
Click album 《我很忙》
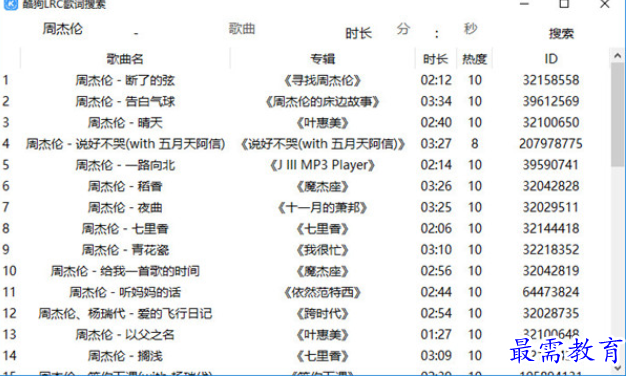(x=322, y=250)
